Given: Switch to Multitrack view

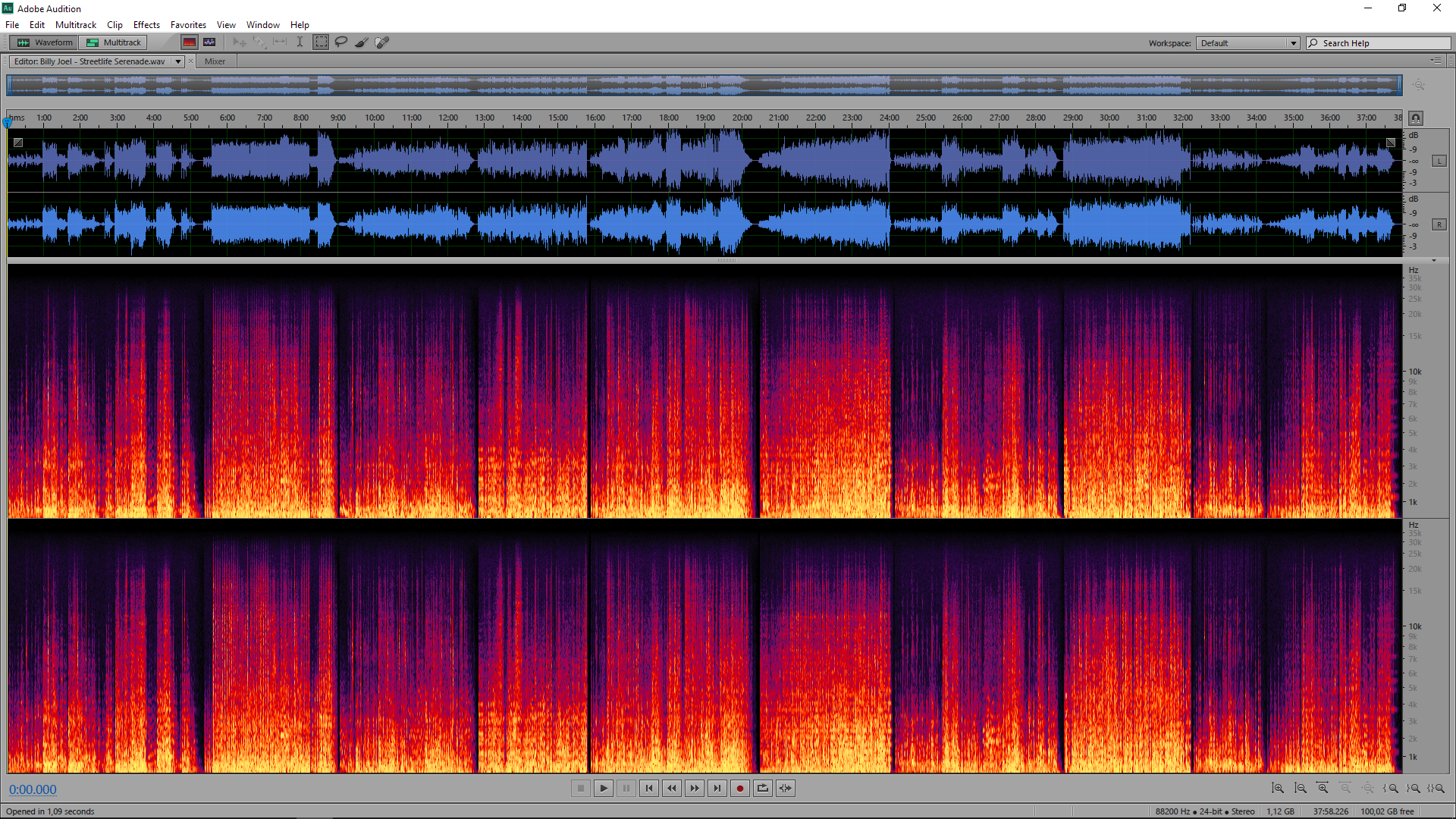Looking at the screenshot, I should (114, 42).
